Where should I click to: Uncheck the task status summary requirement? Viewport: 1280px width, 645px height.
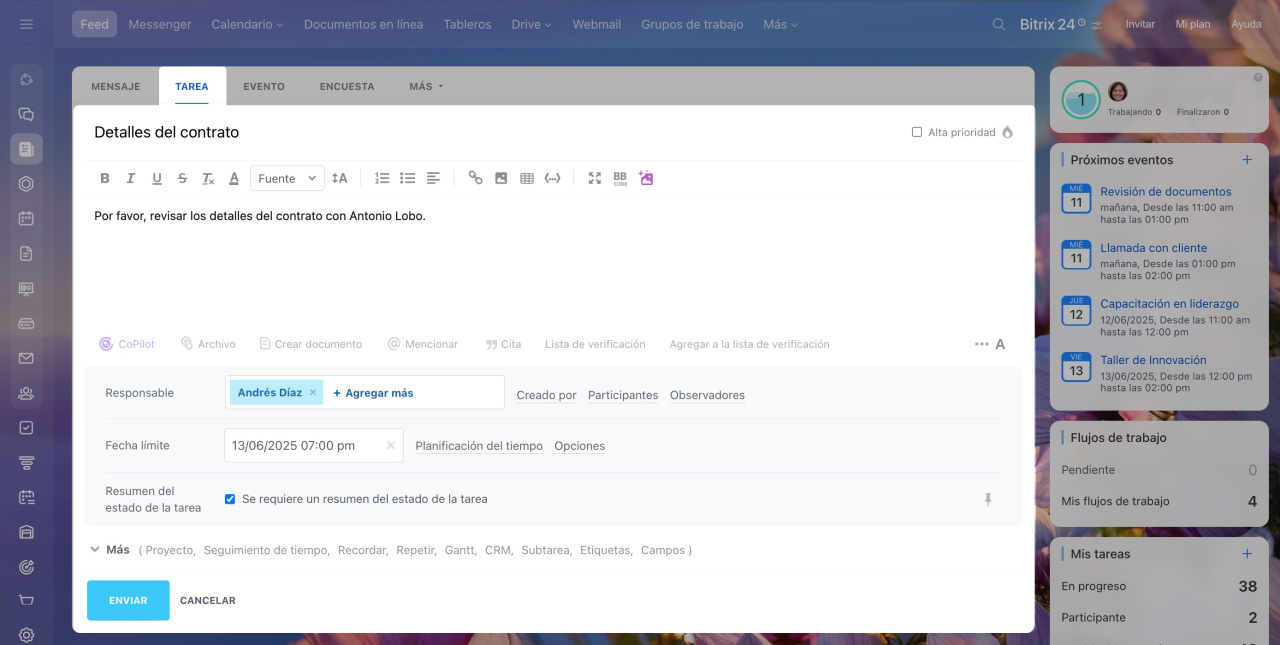(230, 499)
